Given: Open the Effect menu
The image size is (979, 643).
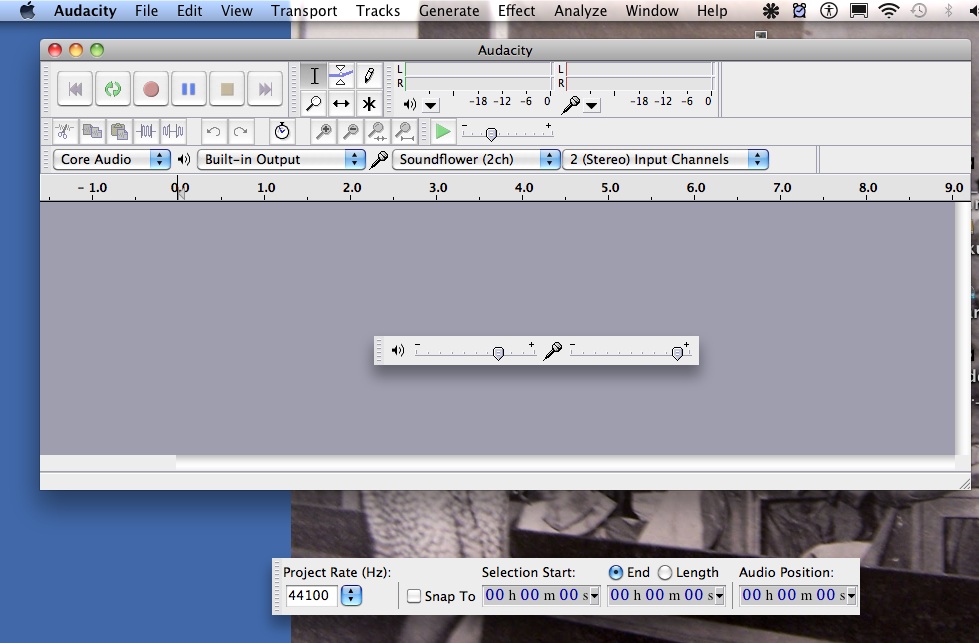Looking at the screenshot, I should tap(516, 11).
